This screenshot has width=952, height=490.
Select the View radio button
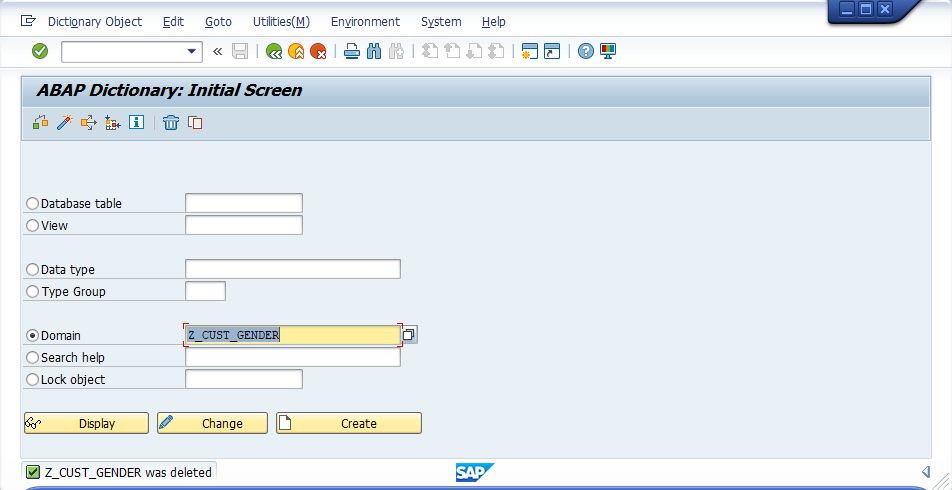pyautogui.click(x=32, y=225)
